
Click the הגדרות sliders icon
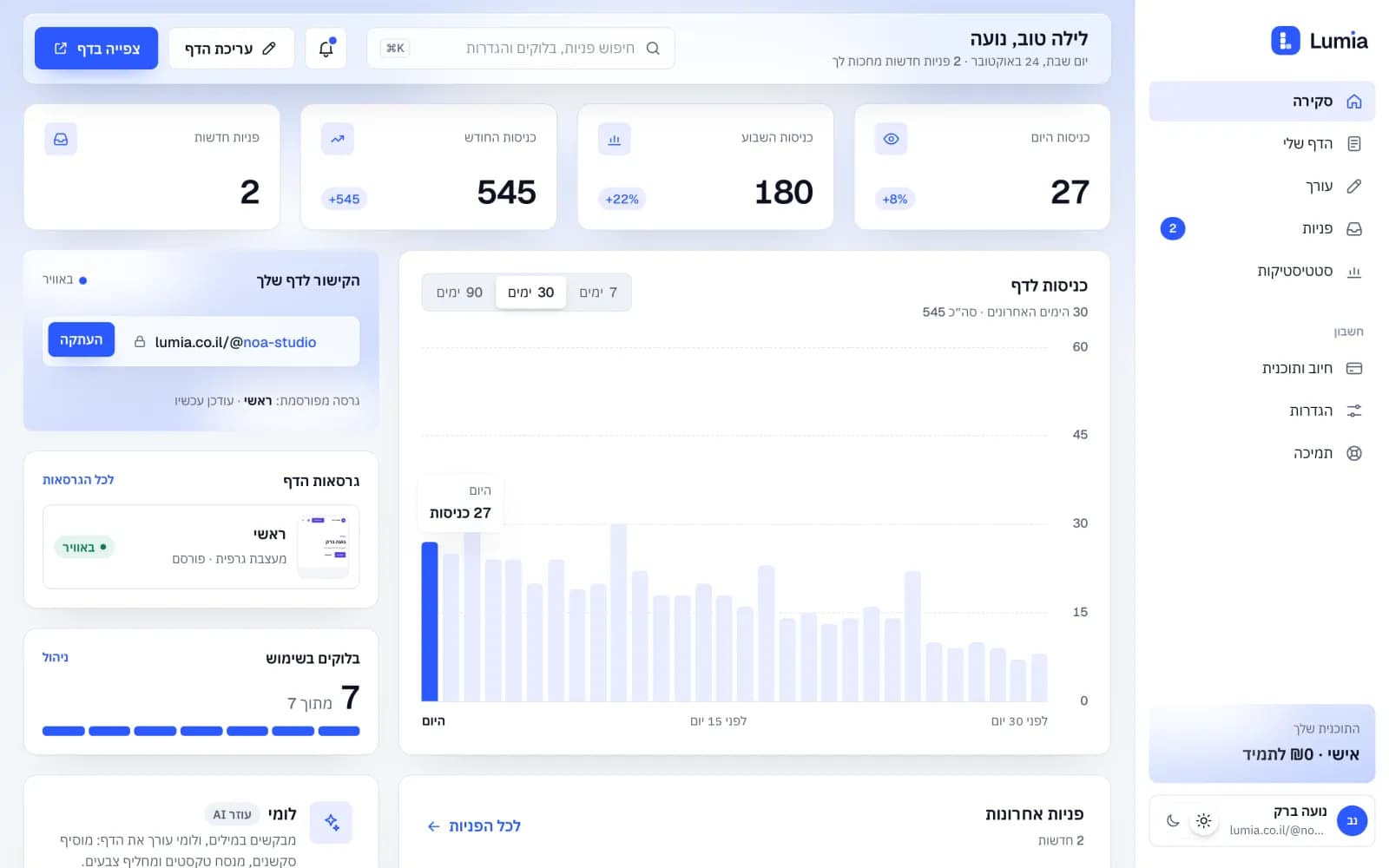[x=1353, y=411]
